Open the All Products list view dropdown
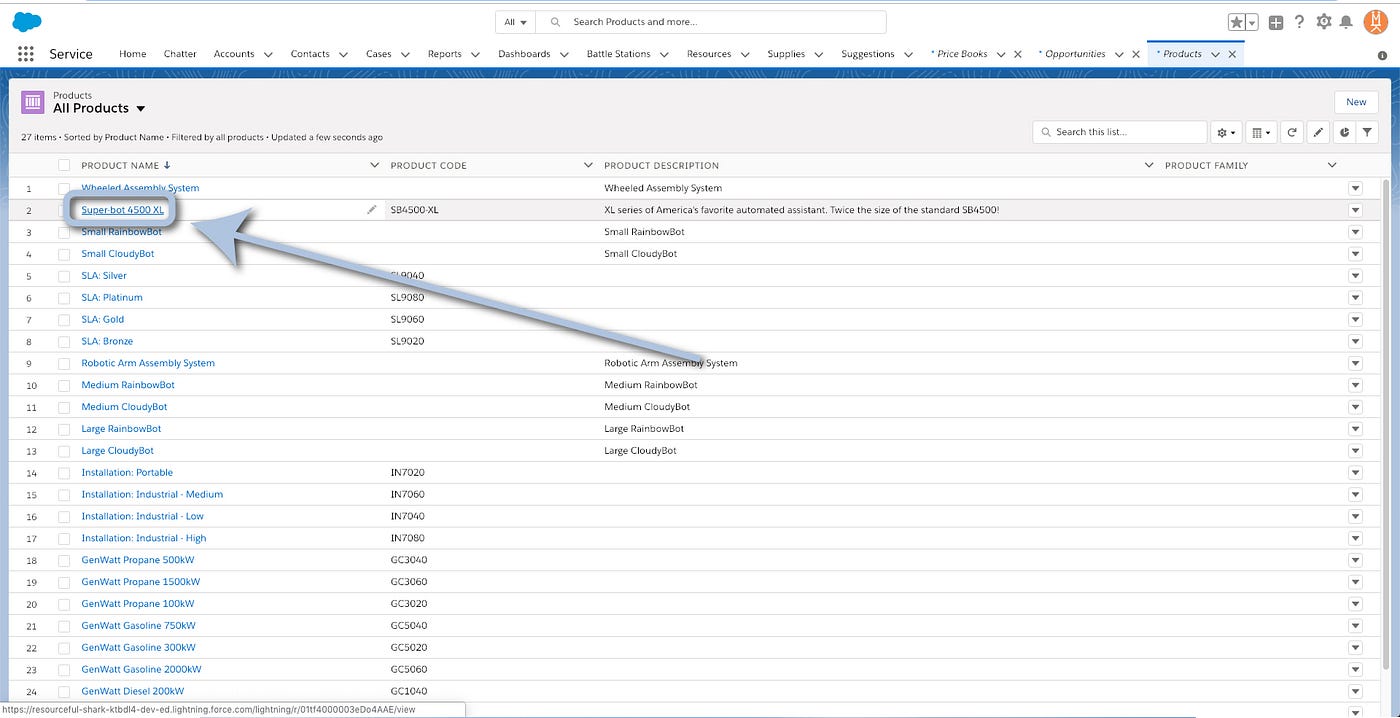 pyautogui.click(x=141, y=109)
